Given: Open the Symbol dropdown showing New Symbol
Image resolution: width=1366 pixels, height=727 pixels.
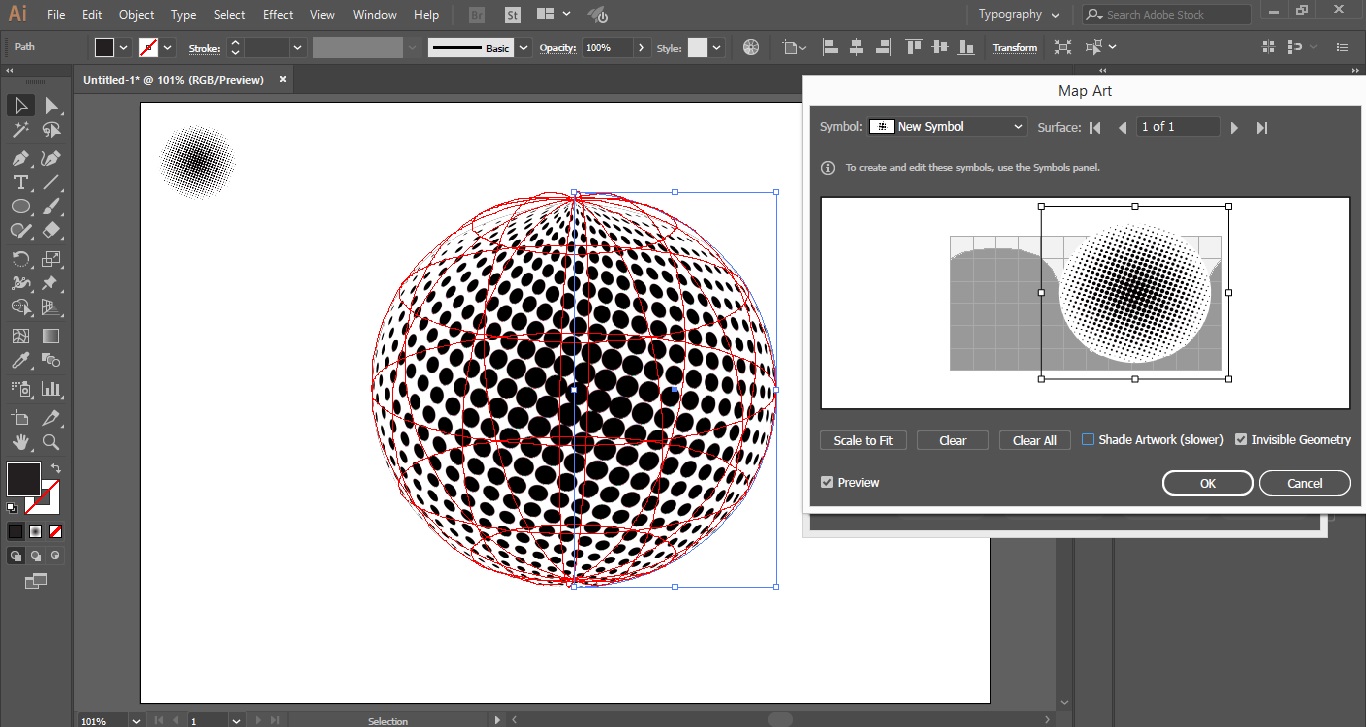Looking at the screenshot, I should click(x=947, y=127).
